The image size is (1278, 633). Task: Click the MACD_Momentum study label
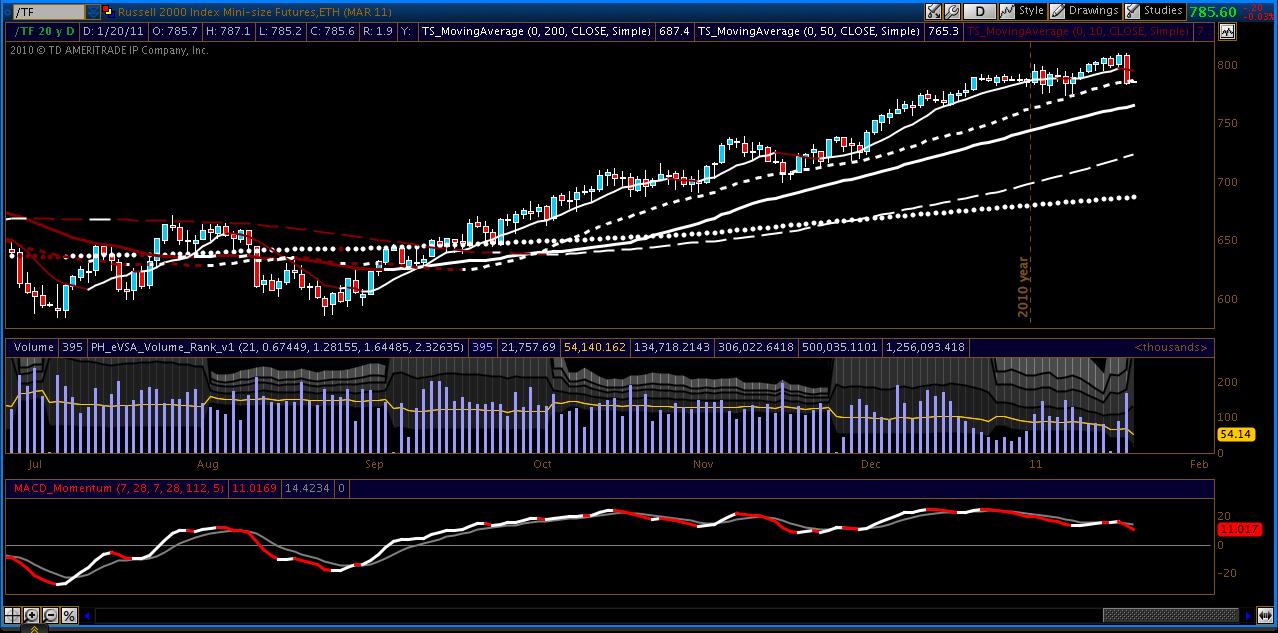pyautogui.click(x=118, y=489)
